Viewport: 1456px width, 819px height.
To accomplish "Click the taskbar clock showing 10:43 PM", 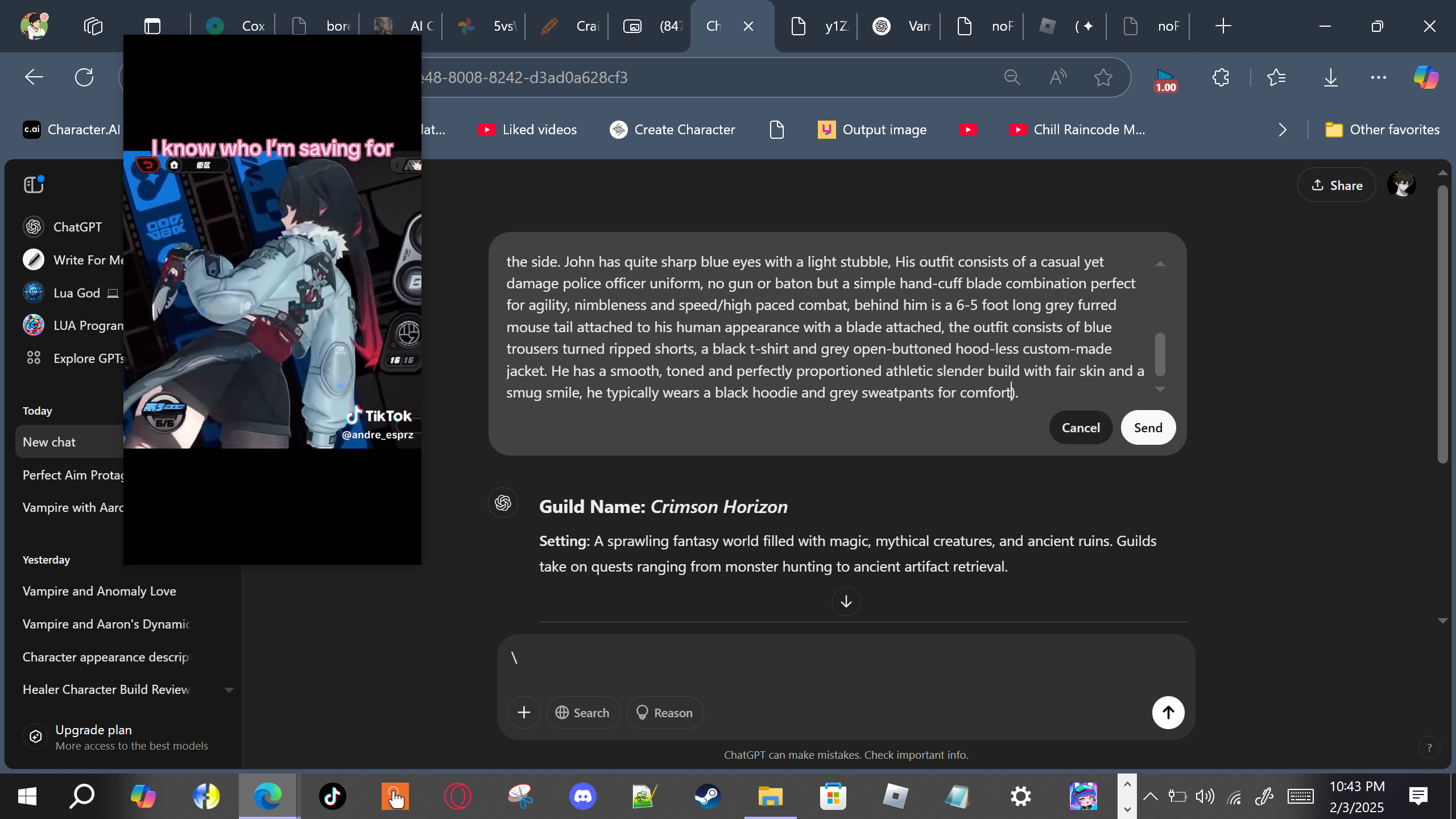I will [1356, 796].
